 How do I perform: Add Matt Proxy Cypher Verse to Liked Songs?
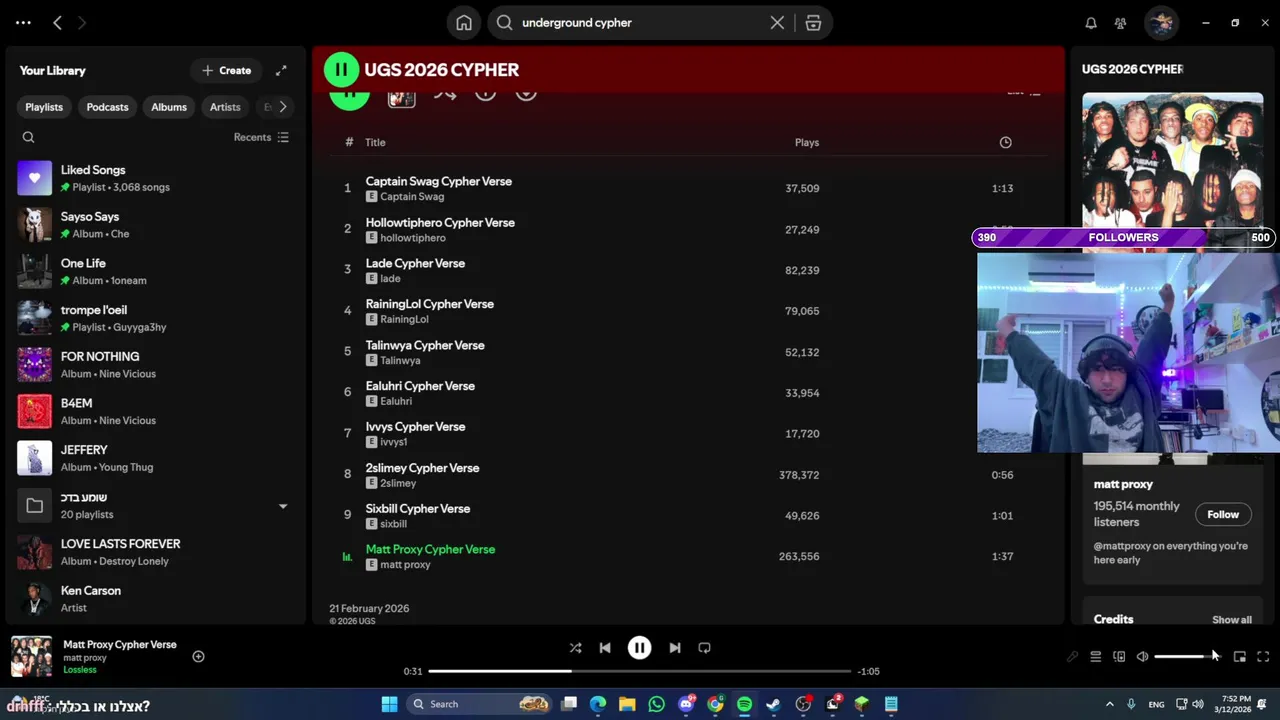(x=198, y=656)
